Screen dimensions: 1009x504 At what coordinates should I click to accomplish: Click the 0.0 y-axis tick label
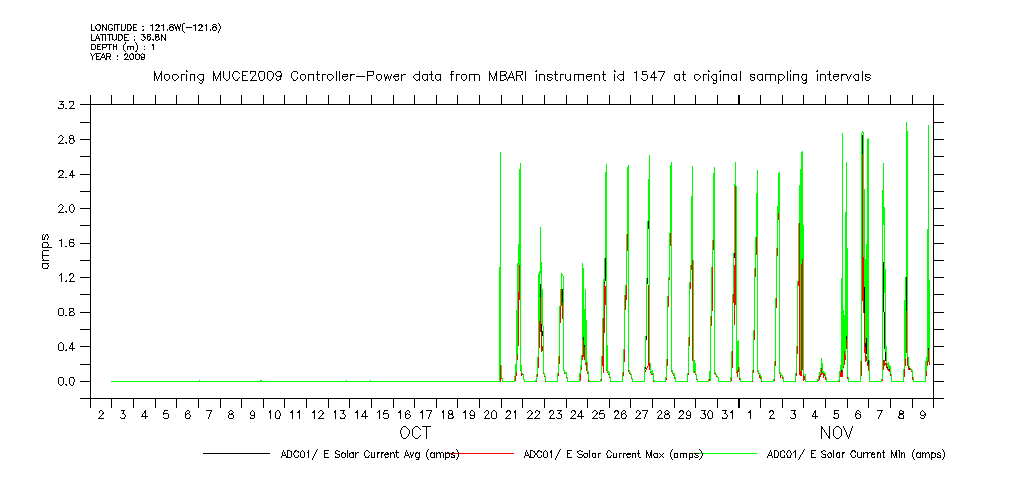click(x=68, y=382)
